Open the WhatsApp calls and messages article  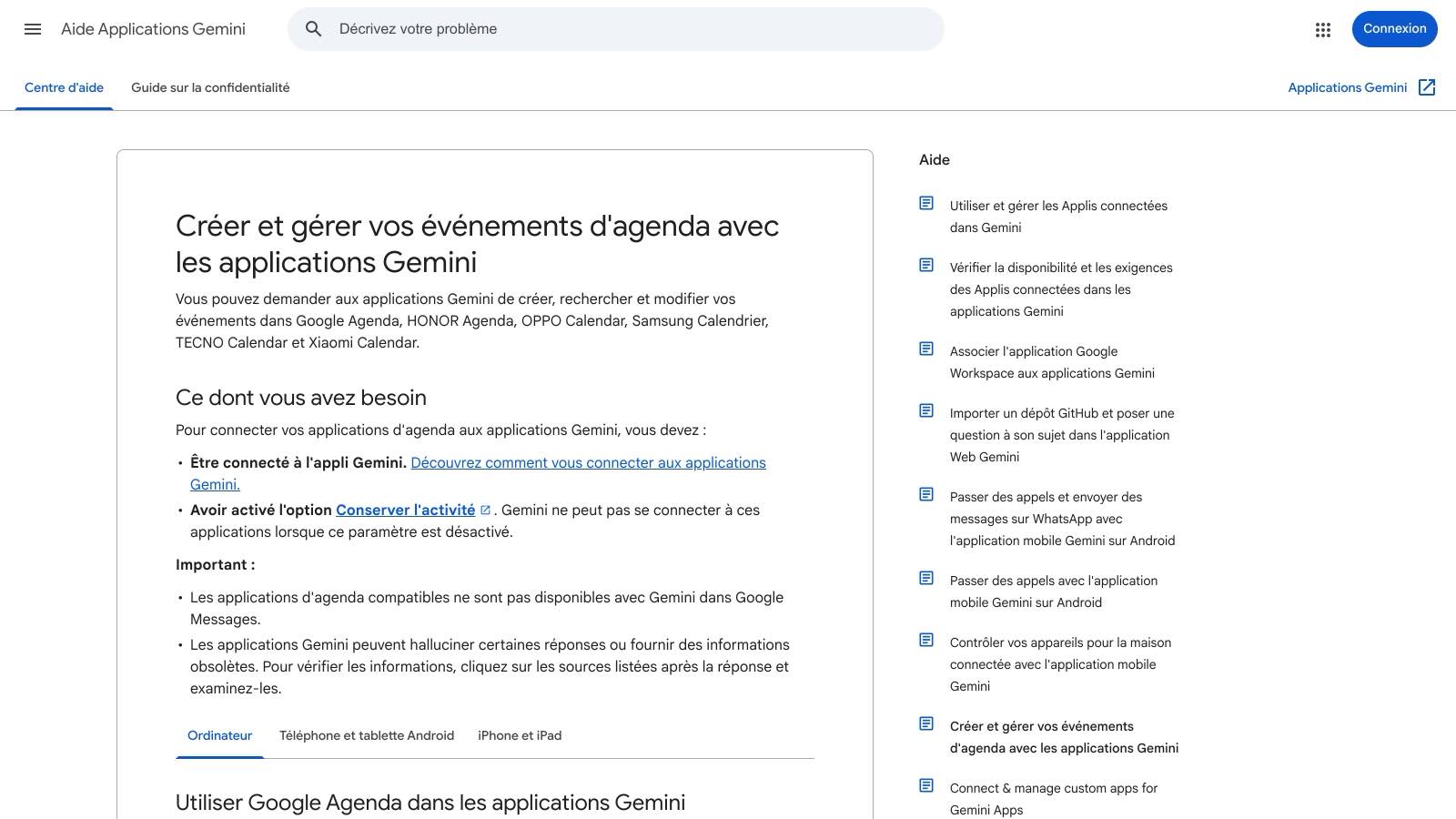coord(1062,519)
